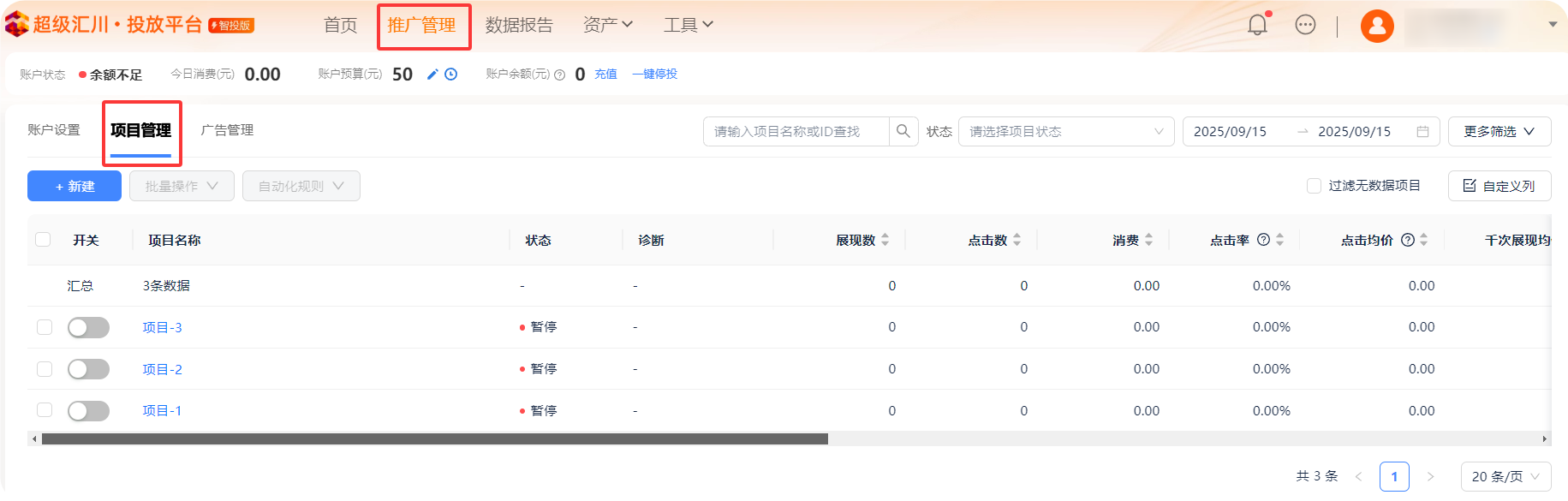This screenshot has width=1568, height=501.
Task: Click 暂停 status of 项目-3
Action: point(539,327)
